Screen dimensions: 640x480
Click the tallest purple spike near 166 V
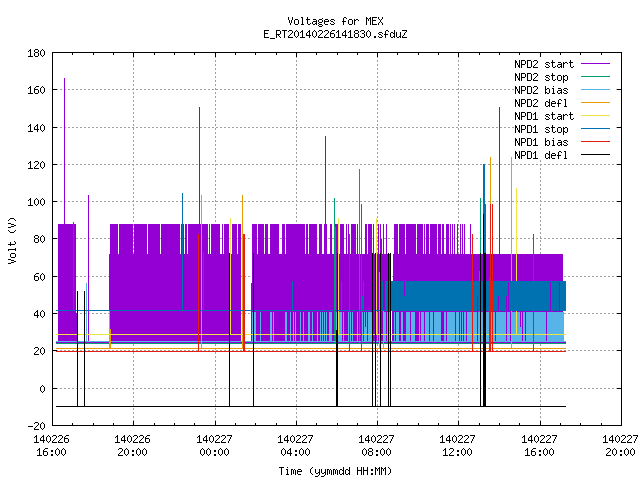(64, 151)
